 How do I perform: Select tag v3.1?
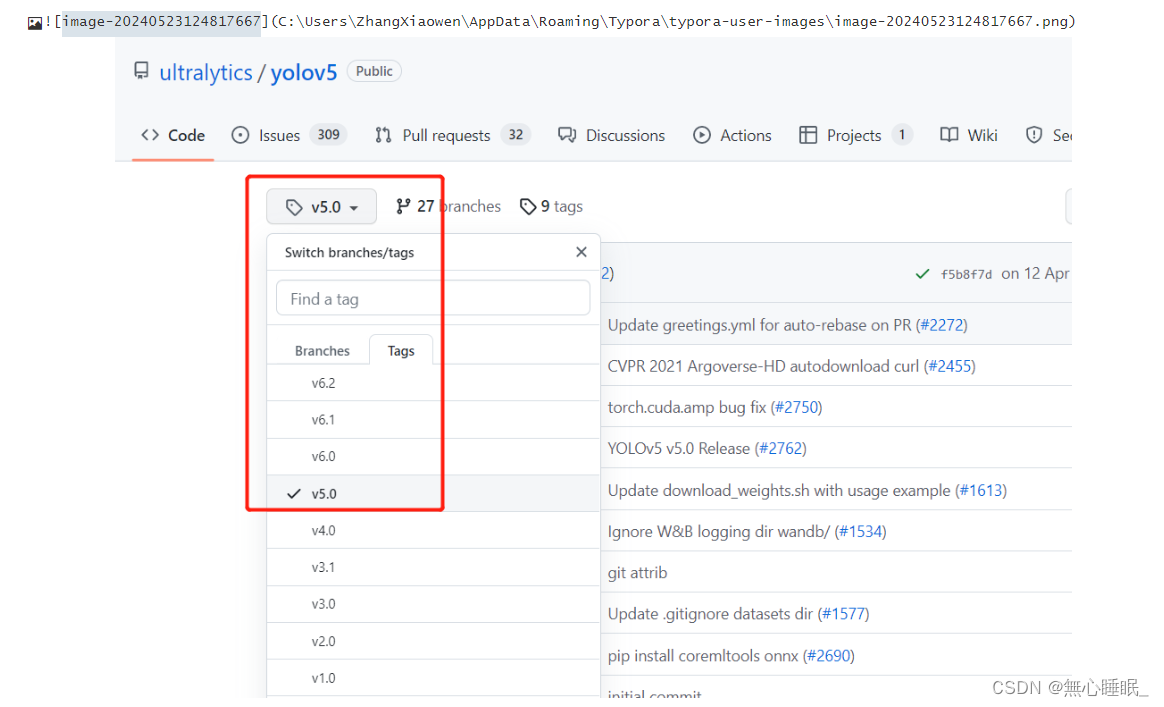[433, 567]
